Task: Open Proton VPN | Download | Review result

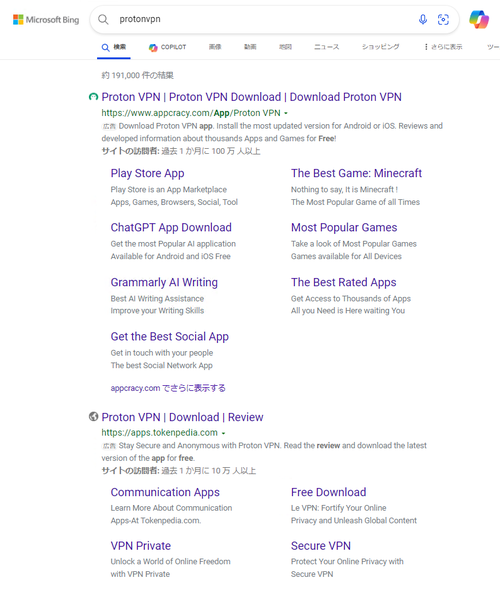Action: coord(182,417)
